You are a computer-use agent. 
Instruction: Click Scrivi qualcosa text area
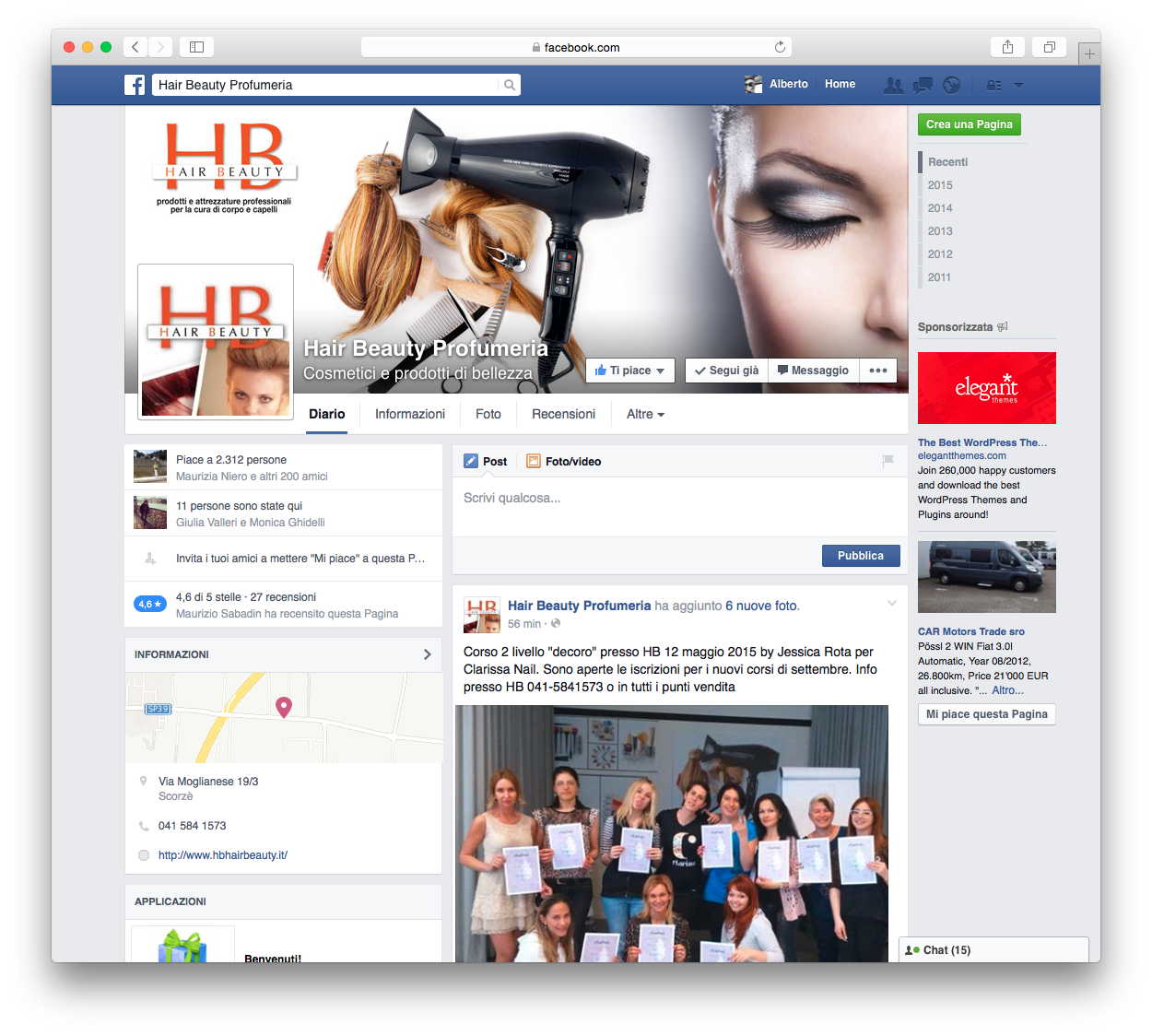click(x=679, y=506)
